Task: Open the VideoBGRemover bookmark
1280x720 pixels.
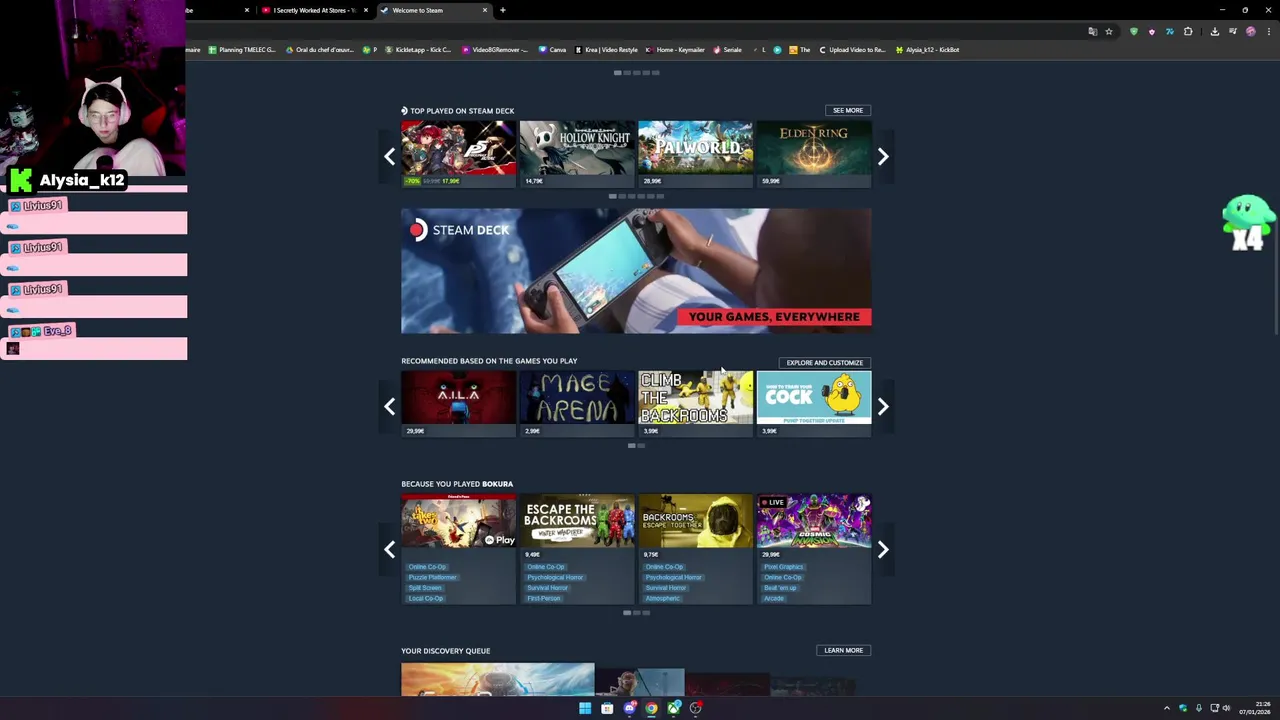Action: 497,50
